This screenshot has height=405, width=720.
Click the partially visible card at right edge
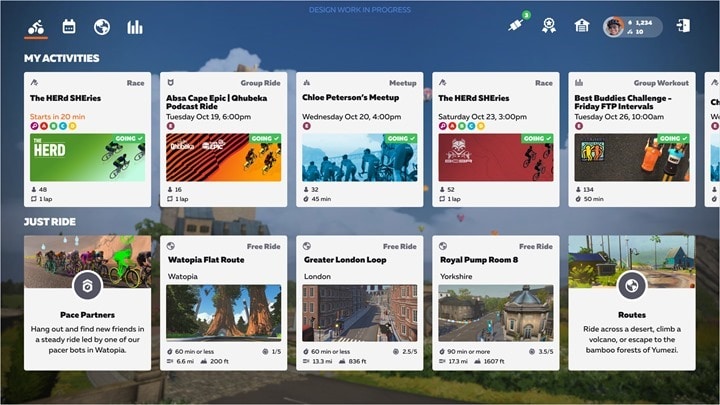[x=712, y=139]
